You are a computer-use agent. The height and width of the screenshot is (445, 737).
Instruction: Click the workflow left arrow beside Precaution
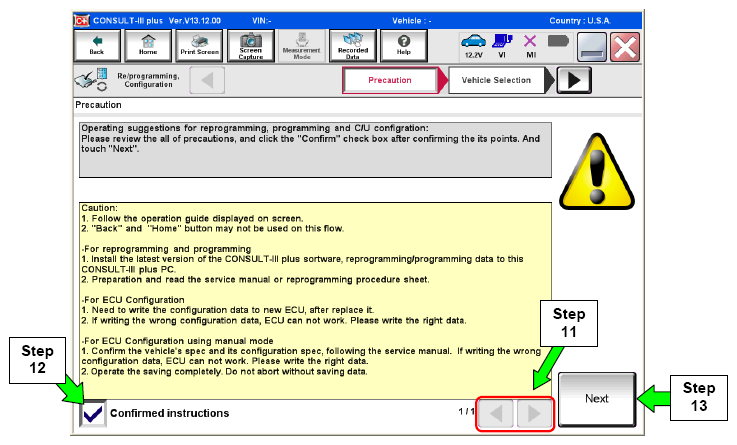207,81
